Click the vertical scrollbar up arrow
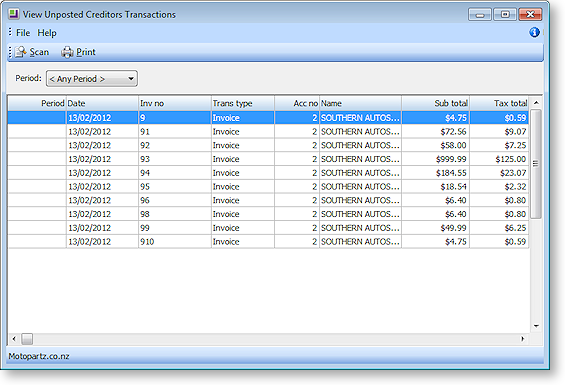This screenshot has width=565, height=385. click(536, 103)
